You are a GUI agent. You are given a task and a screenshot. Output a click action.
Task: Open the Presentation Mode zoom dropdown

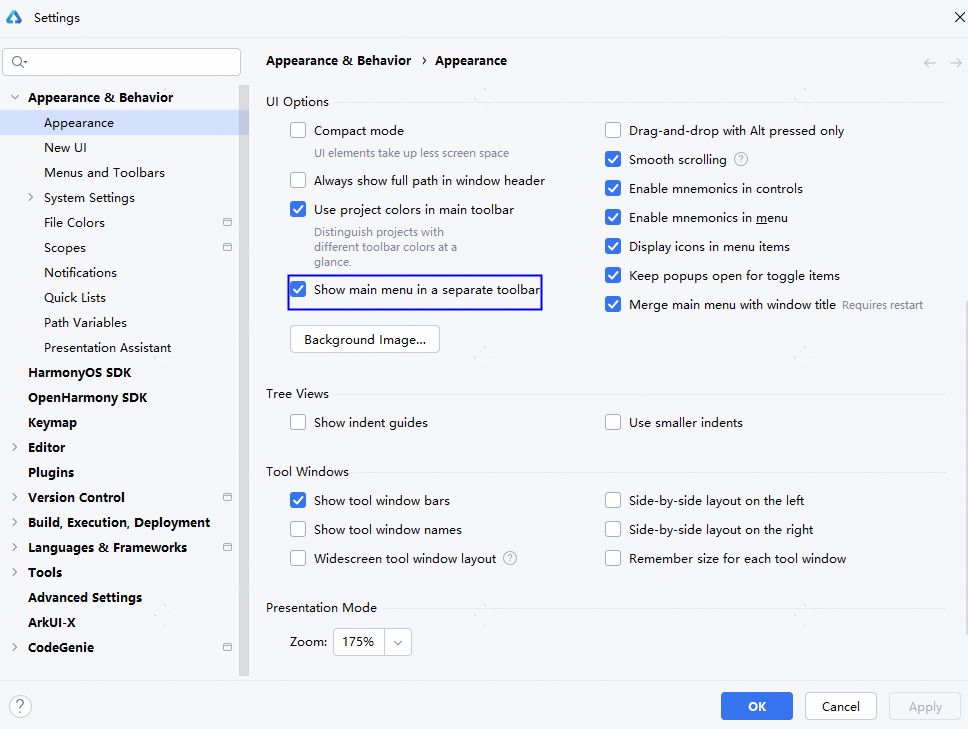pos(398,642)
